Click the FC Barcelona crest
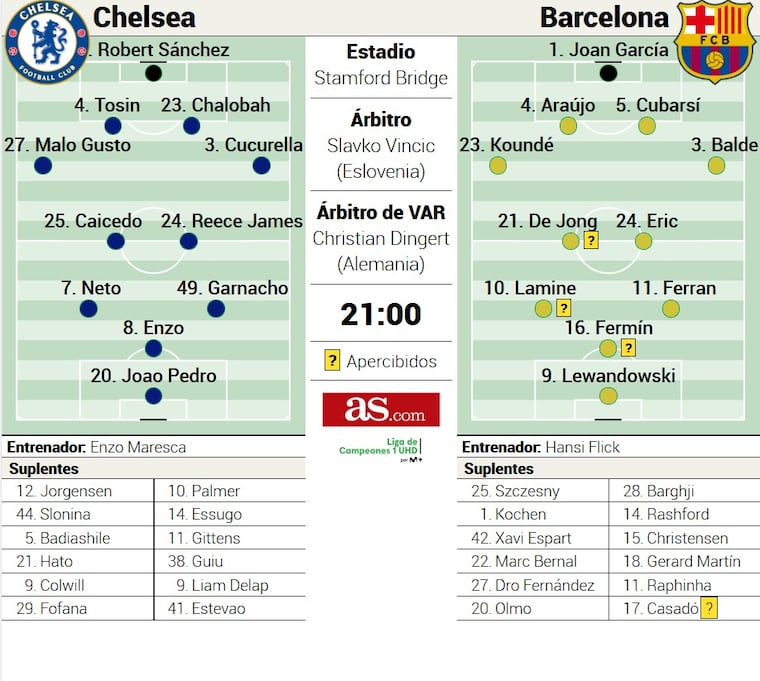Image resolution: width=760 pixels, height=681 pixels. click(713, 41)
